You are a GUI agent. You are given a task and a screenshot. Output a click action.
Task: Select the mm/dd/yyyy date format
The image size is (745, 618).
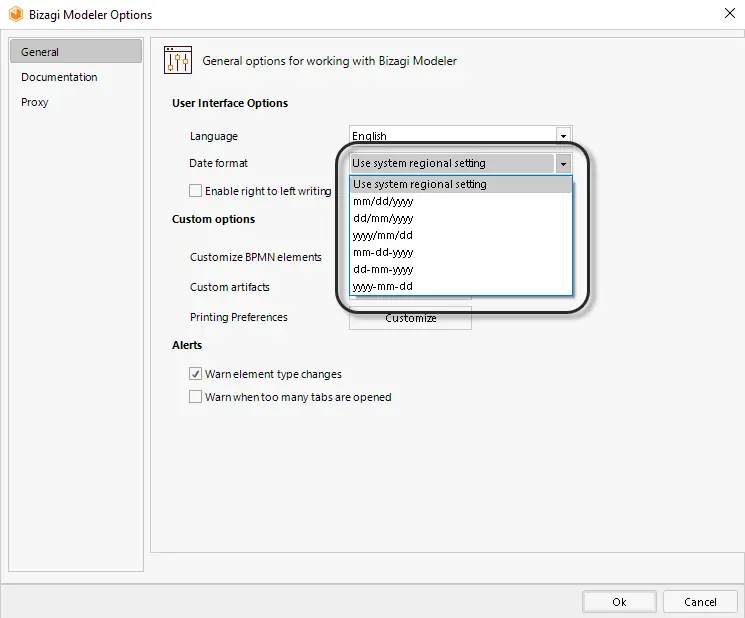coord(460,201)
